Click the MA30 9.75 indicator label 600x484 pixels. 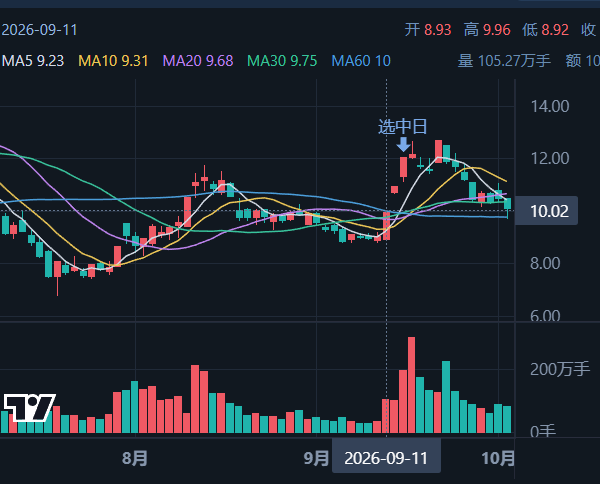282,61
